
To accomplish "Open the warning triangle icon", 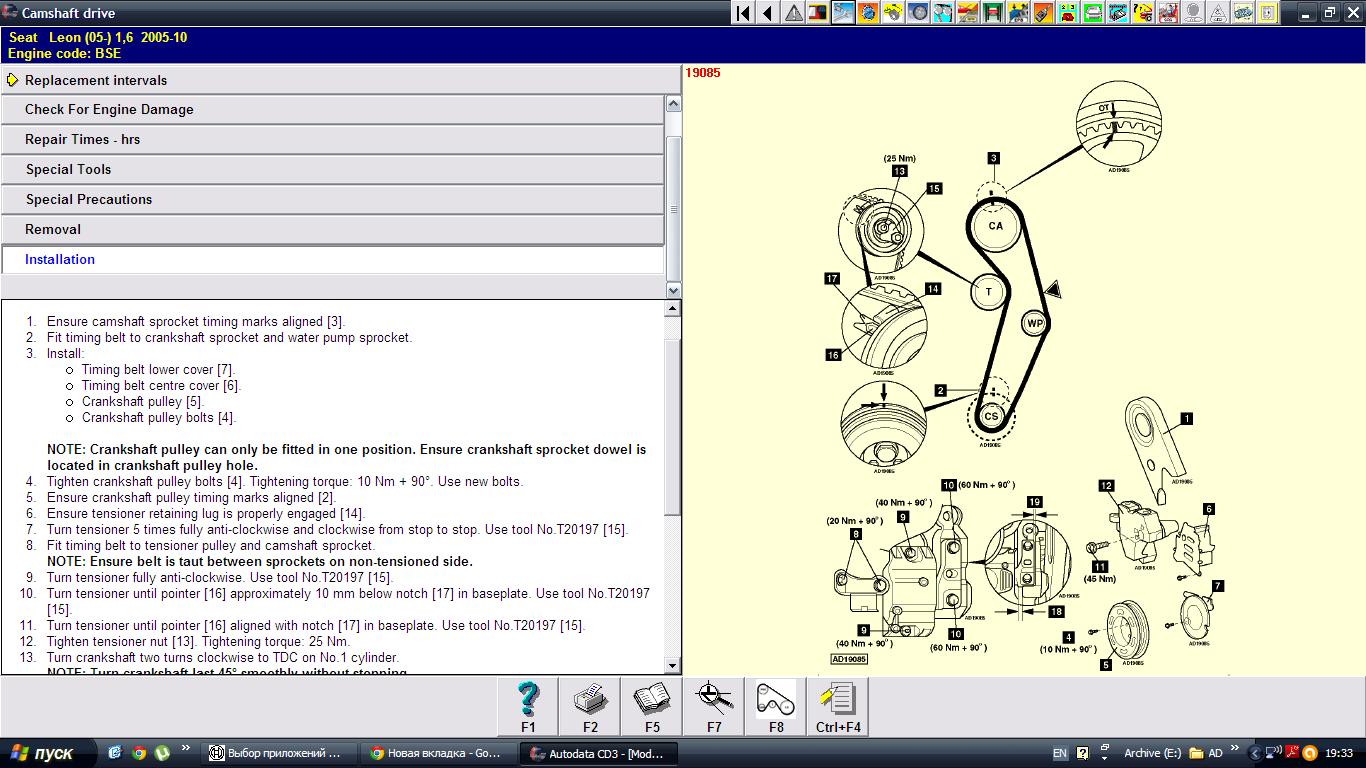I will click(793, 13).
